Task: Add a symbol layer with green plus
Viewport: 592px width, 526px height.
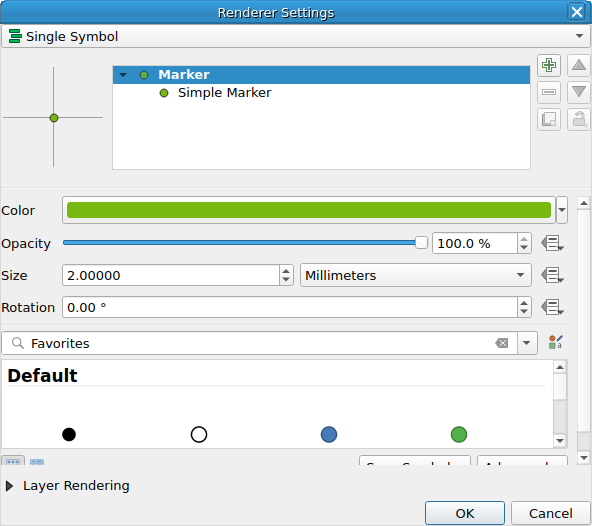Action: (549, 65)
